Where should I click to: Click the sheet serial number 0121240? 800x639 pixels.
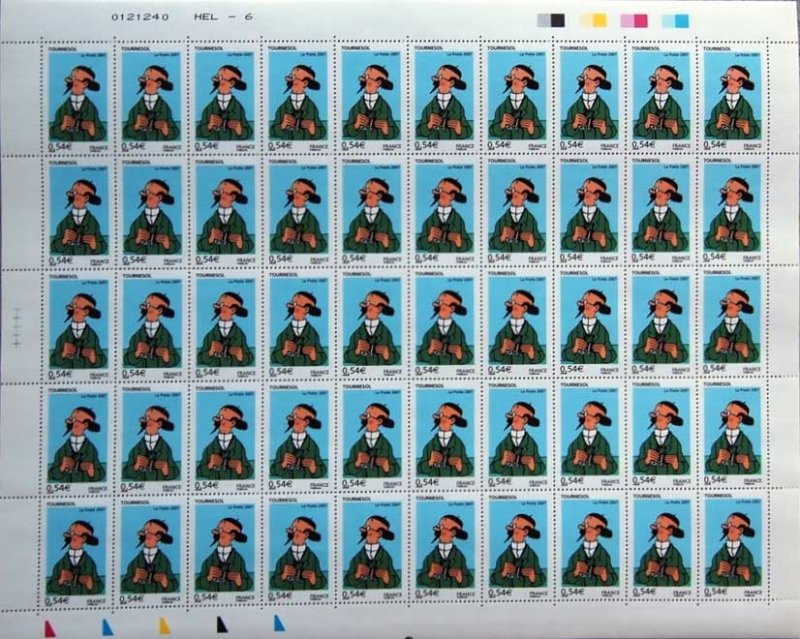pos(112,18)
